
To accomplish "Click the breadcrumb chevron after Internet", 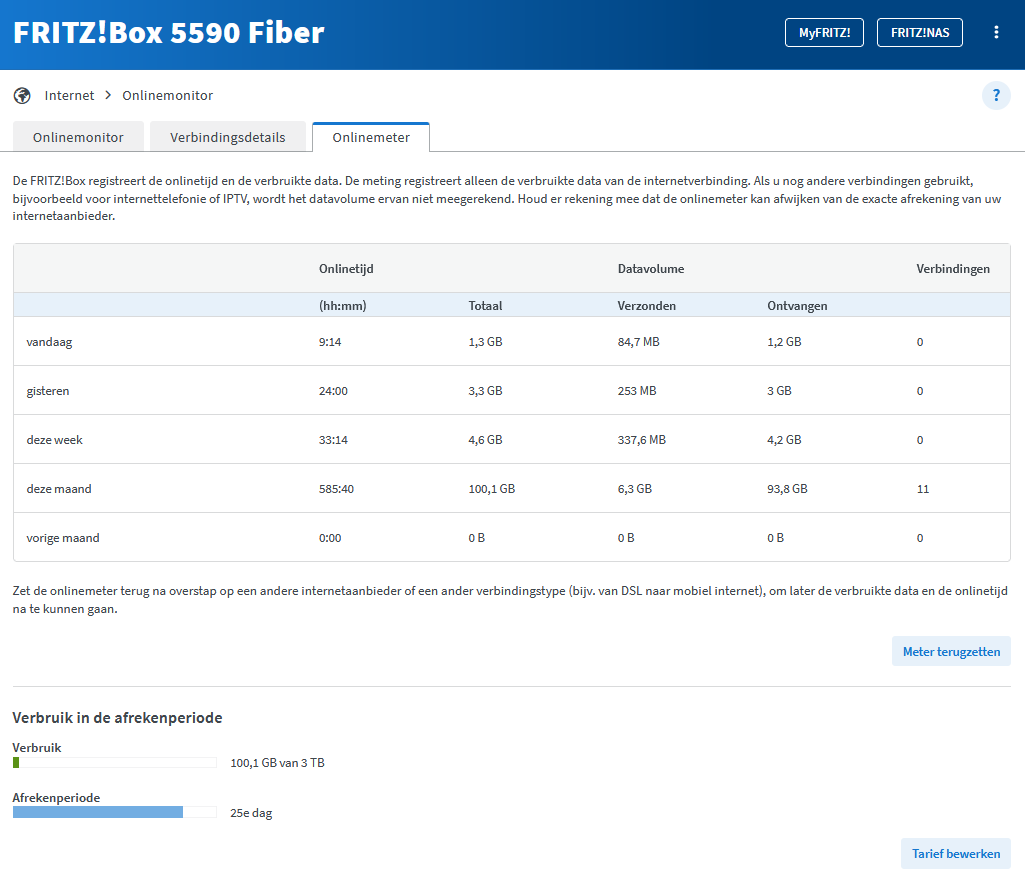I will coord(108,96).
